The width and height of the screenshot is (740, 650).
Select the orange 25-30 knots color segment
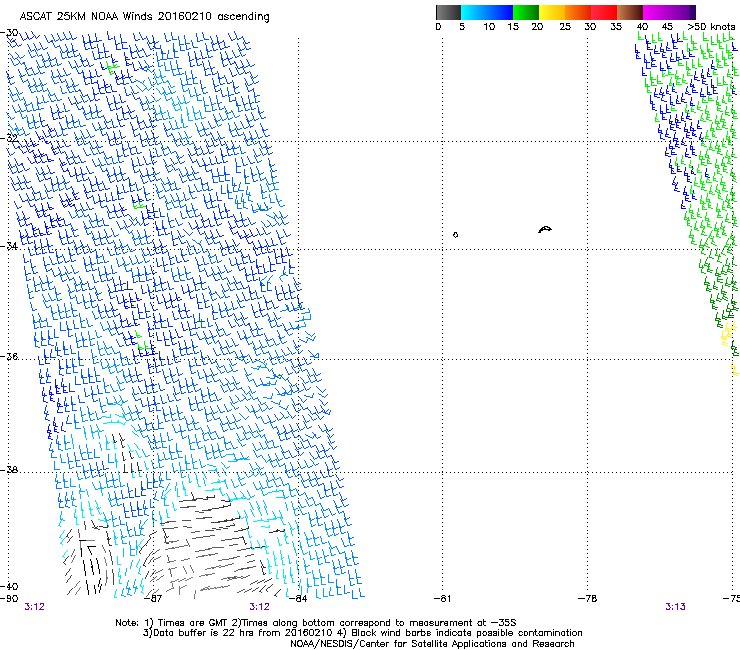(578, 12)
